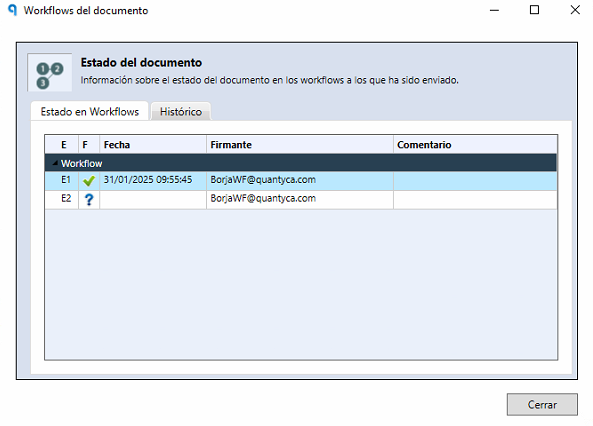The height and width of the screenshot is (426, 593).
Task: Click the E1 stage cell
Action: click(x=62, y=180)
